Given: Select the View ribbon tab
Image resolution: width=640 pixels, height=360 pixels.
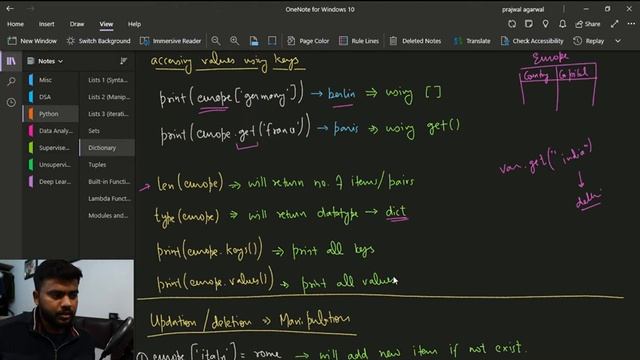Looking at the screenshot, I should click(106, 24).
